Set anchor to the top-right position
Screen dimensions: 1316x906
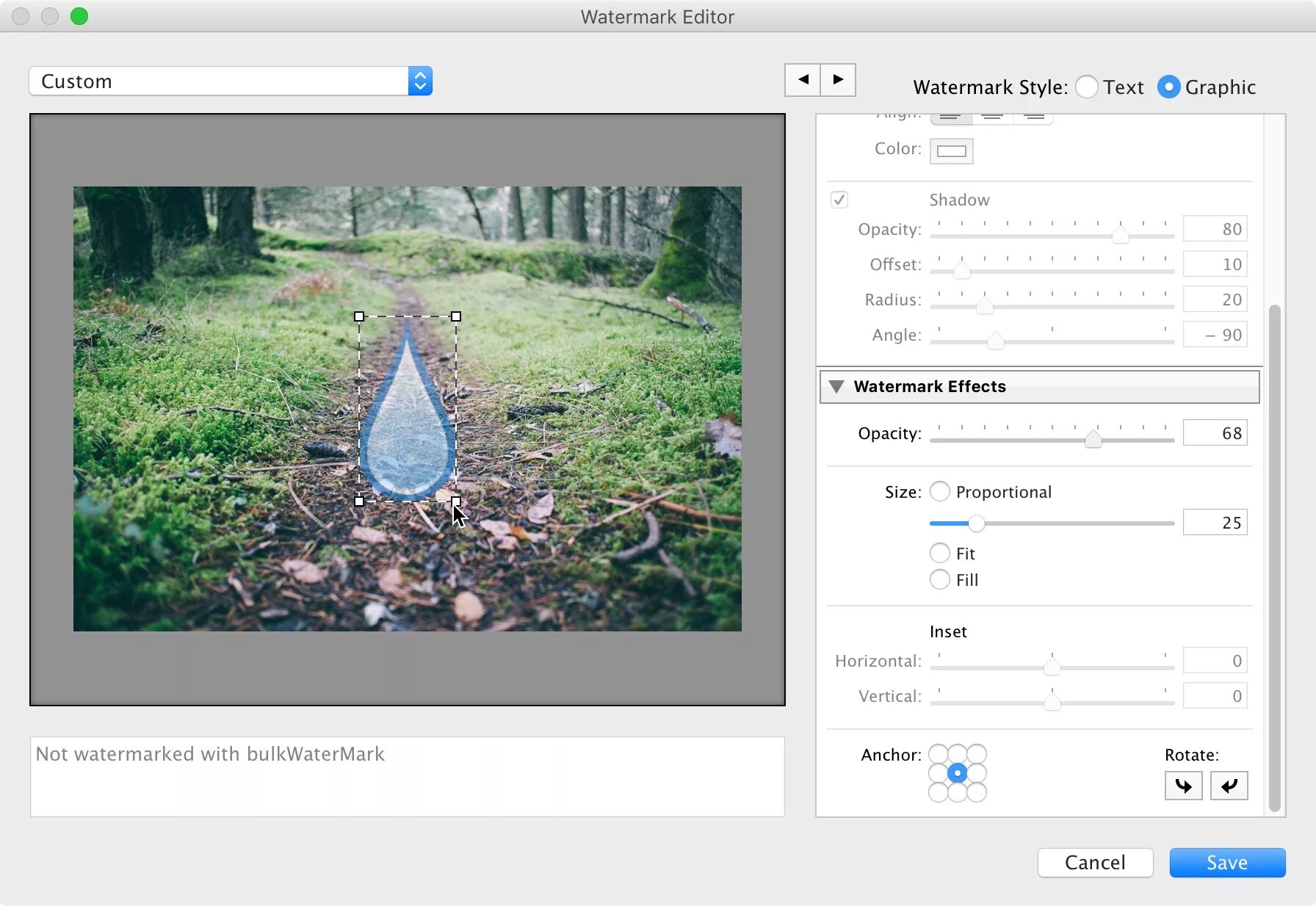[x=977, y=754]
